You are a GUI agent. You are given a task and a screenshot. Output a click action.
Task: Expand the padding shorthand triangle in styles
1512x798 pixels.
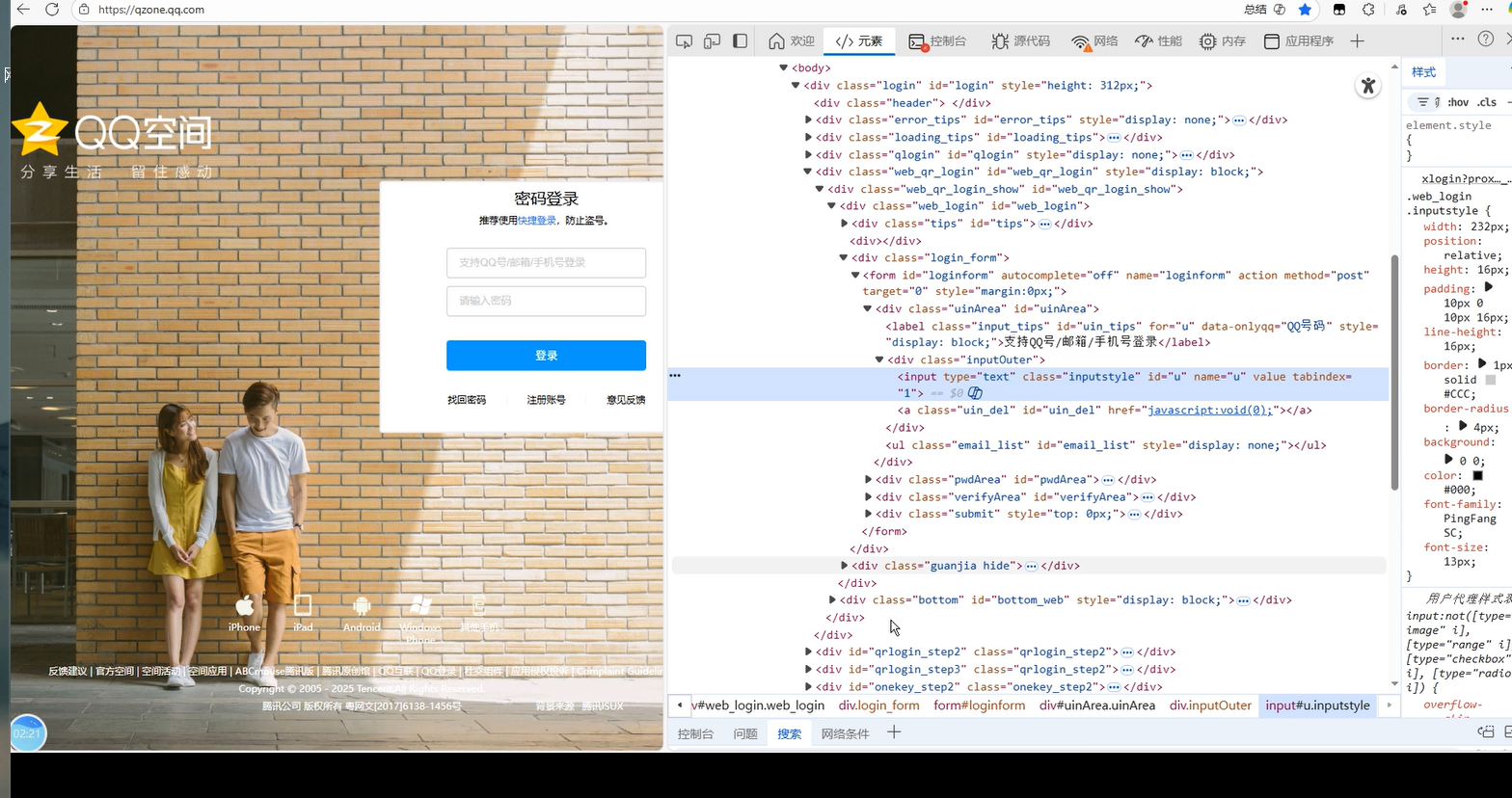pos(1488,287)
